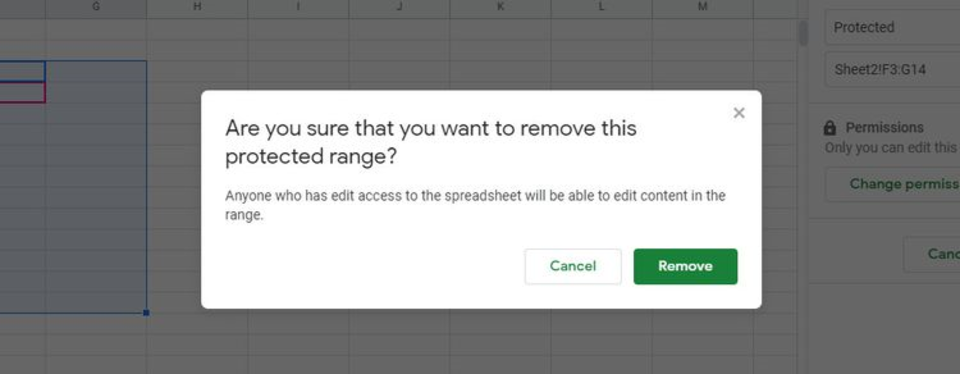Click the sidebar Cancel button at right

point(932,254)
